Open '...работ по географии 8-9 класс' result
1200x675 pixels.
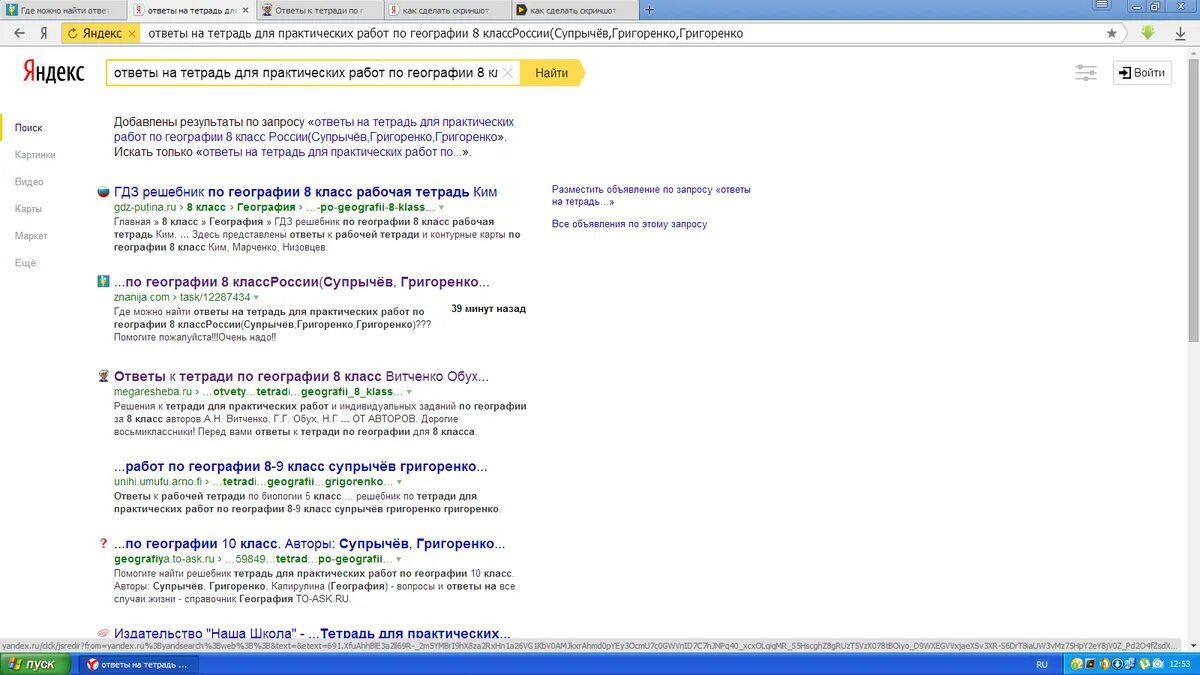coord(301,467)
